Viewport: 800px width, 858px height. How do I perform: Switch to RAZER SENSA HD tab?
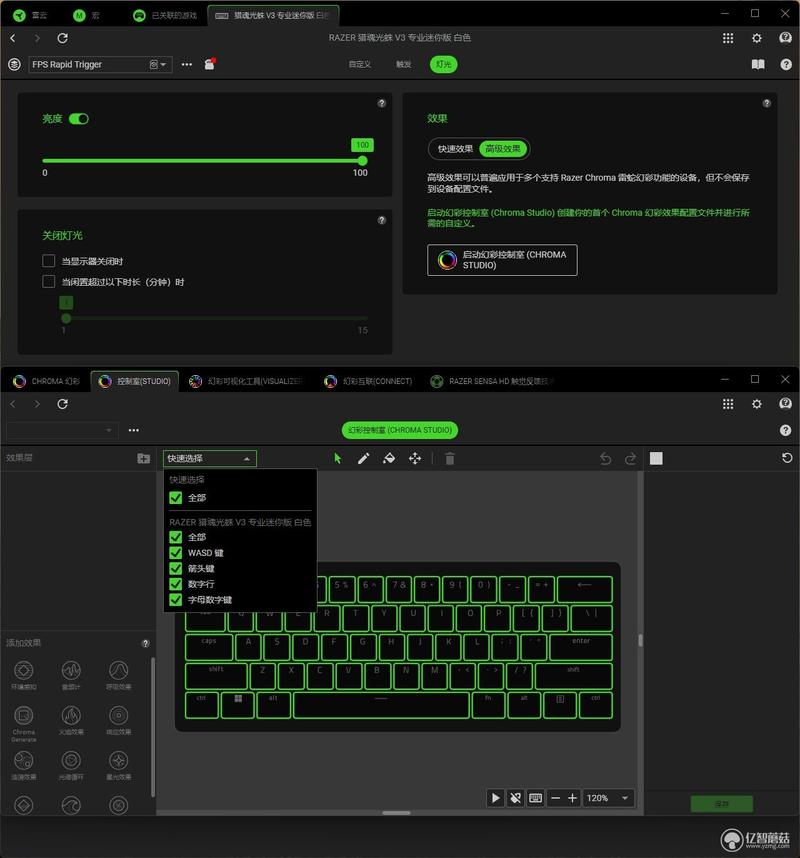[x=492, y=381]
